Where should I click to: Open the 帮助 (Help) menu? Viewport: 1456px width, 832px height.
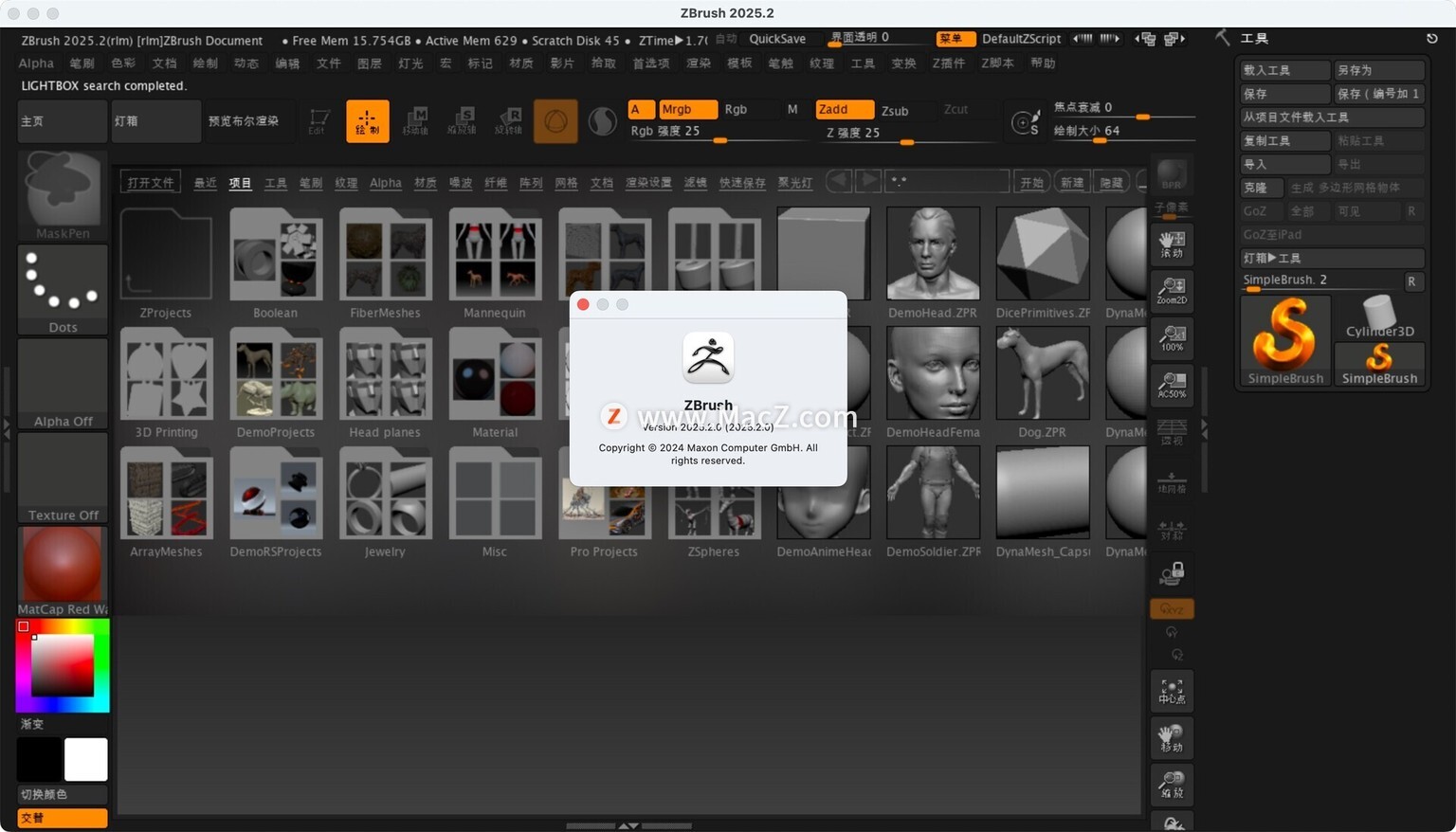point(1043,63)
